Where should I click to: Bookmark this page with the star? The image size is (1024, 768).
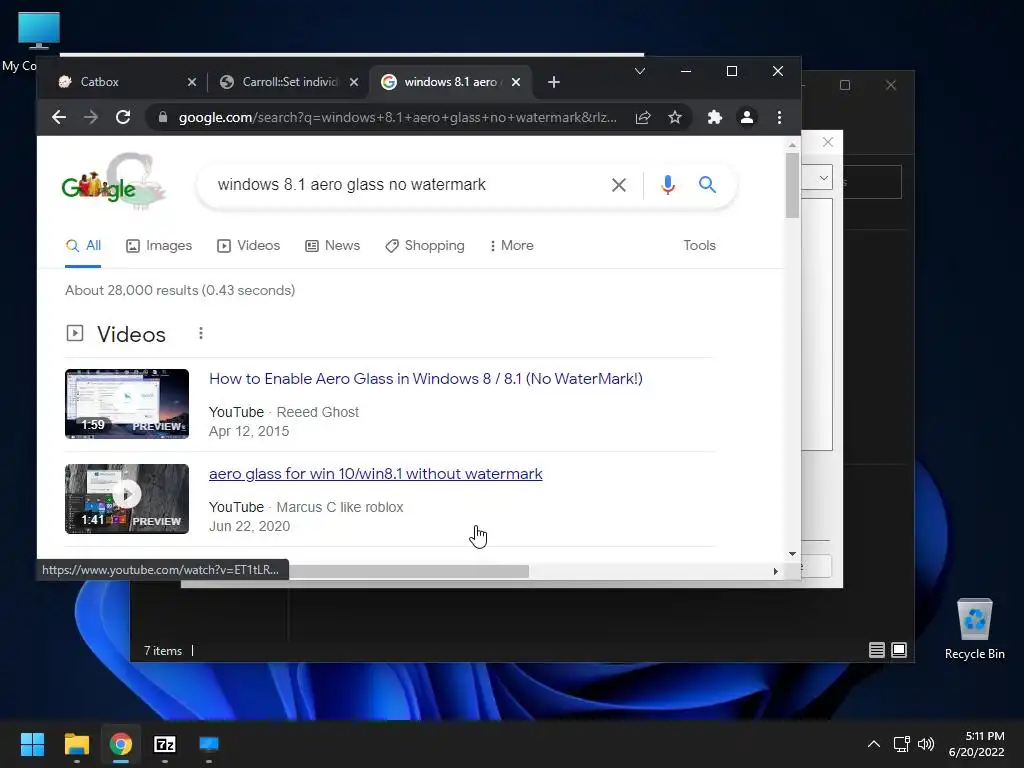click(675, 117)
